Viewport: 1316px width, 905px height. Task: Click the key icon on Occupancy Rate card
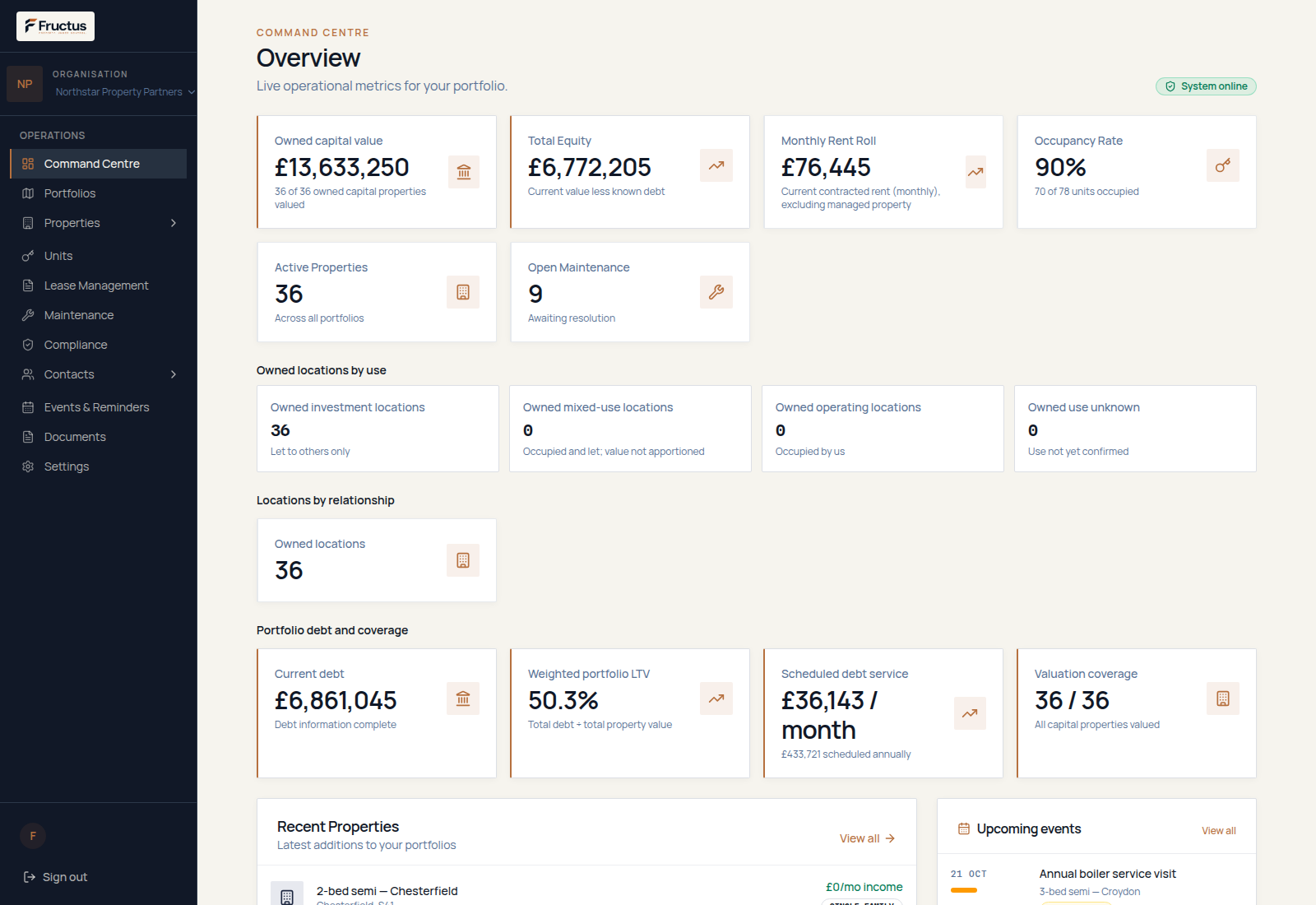(1223, 165)
